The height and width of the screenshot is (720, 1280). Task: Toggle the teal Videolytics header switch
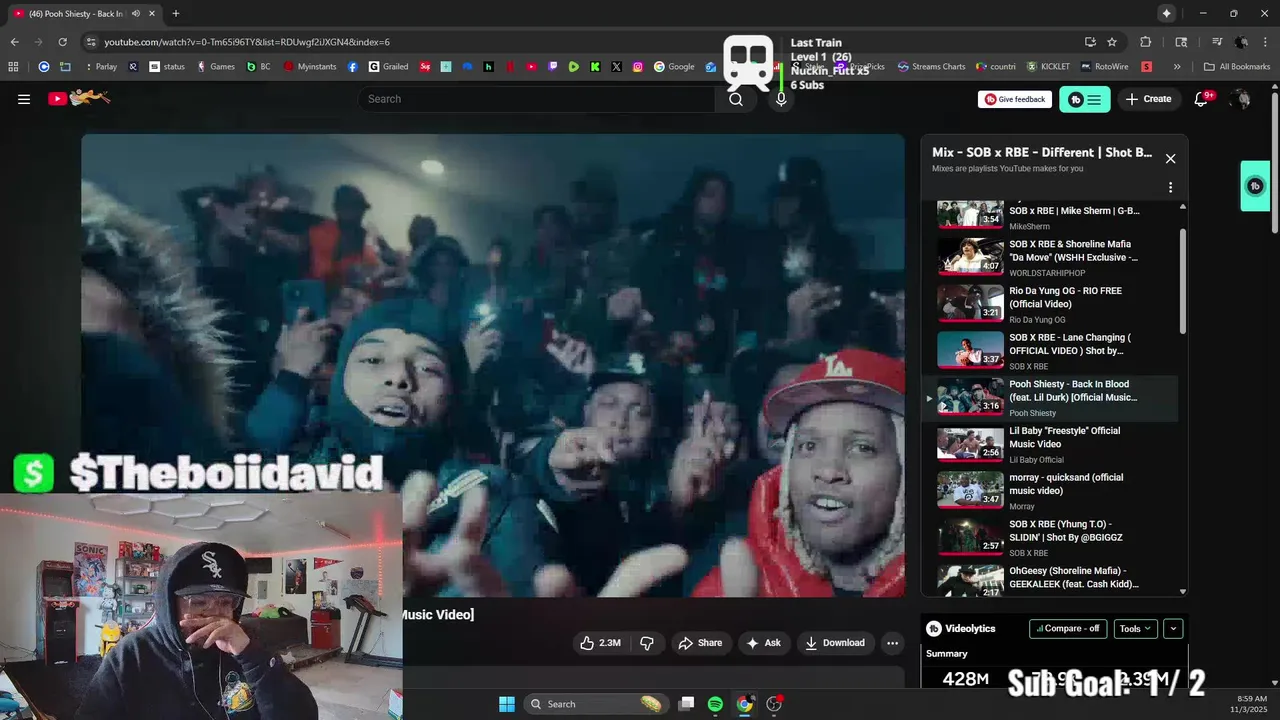click(1084, 99)
